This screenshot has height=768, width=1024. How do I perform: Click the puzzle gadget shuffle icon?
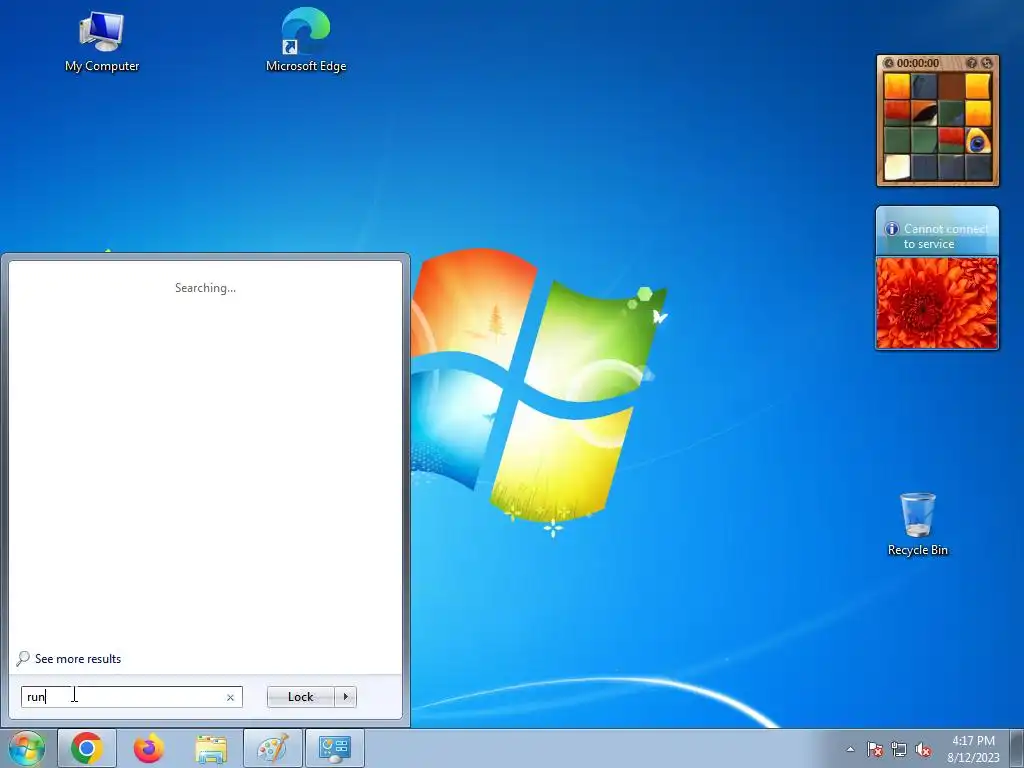(x=987, y=63)
